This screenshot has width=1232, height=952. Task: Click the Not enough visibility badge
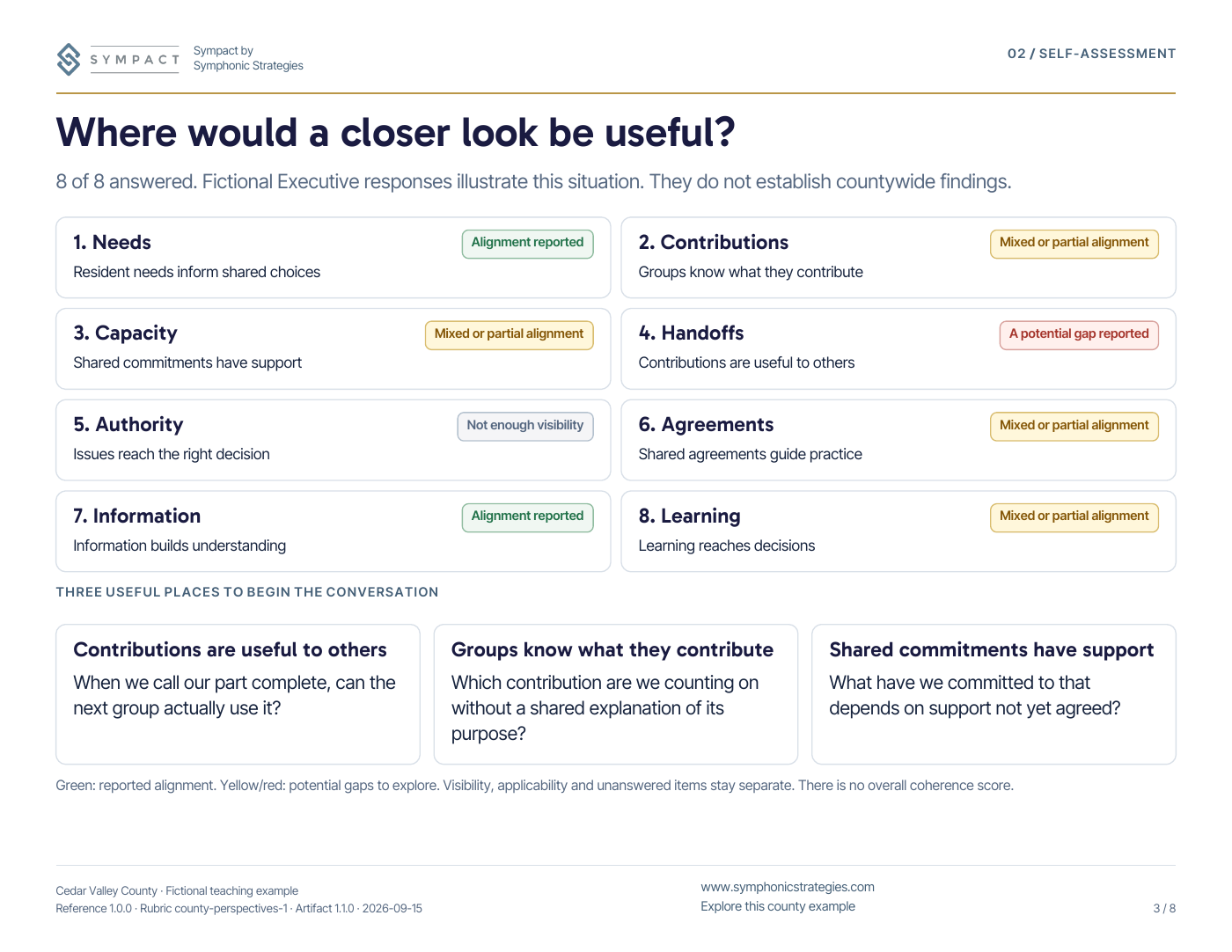tap(525, 426)
